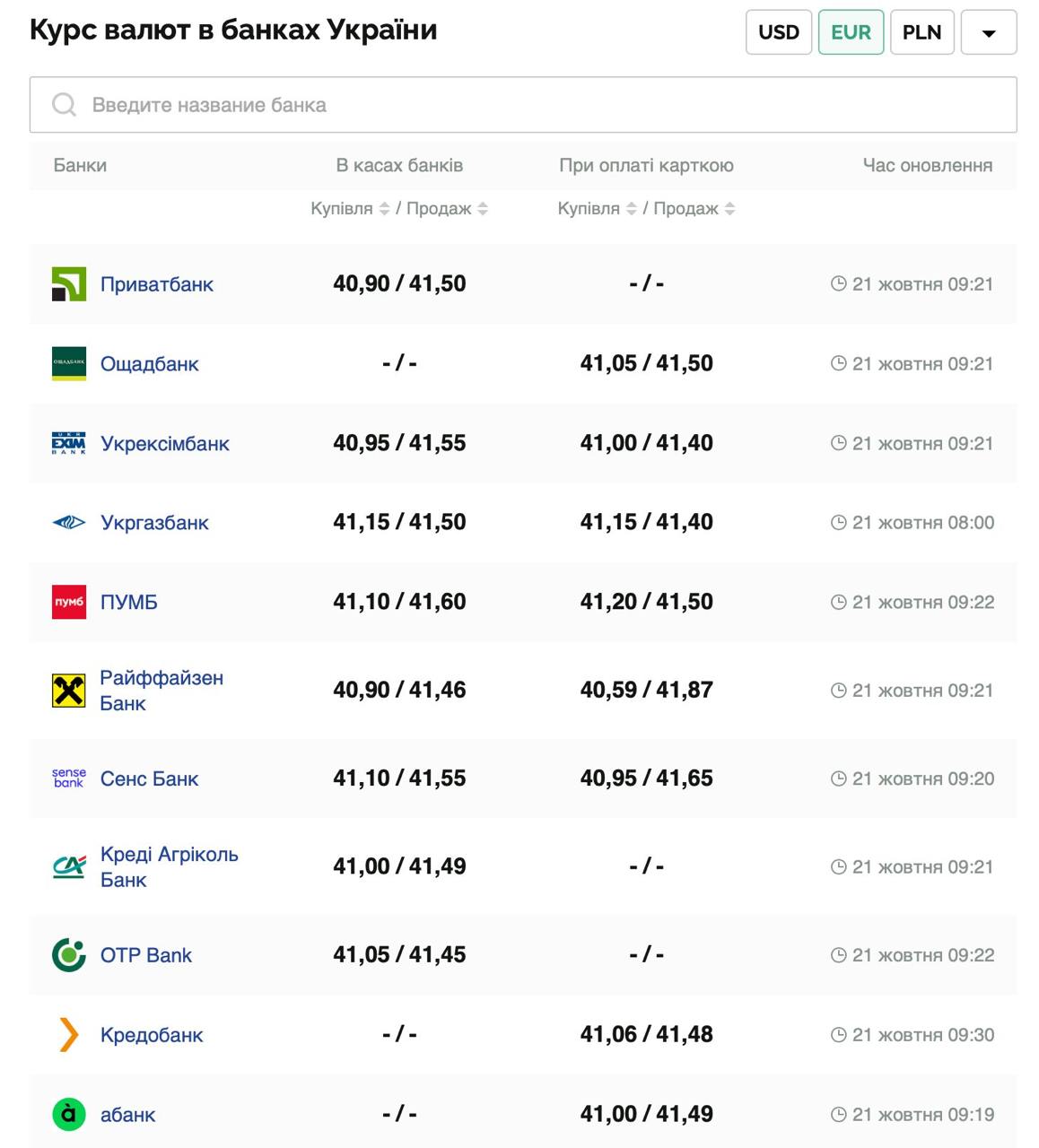Click OTP Bank cash rate 41,05 / 41,45

399,955
